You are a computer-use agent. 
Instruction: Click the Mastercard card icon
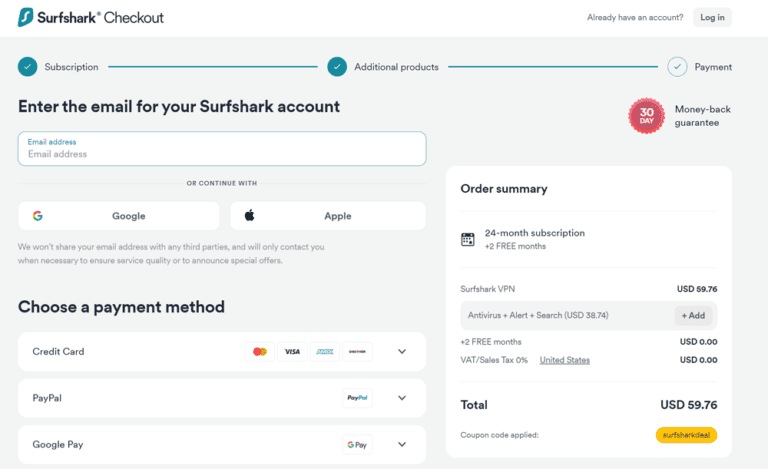260,352
